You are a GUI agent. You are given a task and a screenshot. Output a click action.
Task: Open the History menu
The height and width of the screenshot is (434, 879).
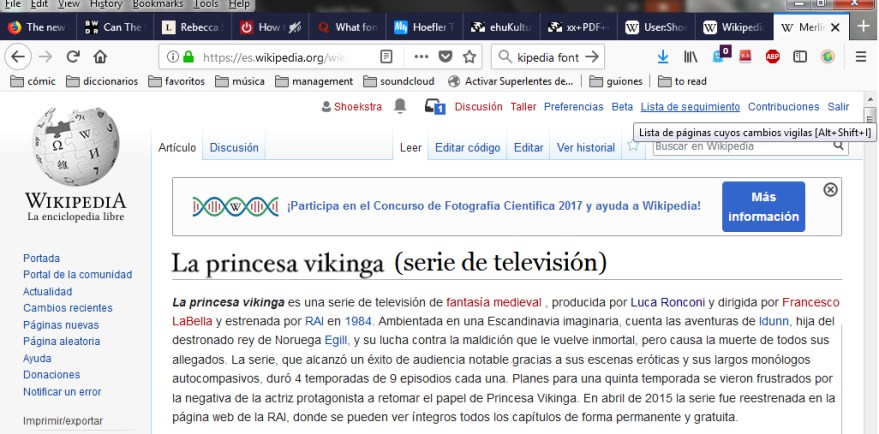105,4
